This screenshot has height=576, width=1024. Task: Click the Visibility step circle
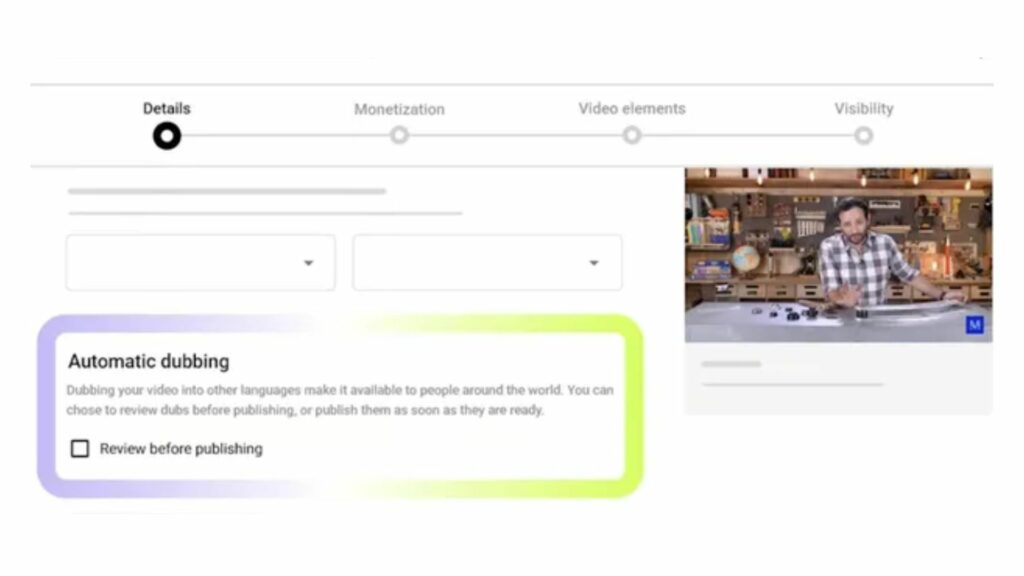point(863,134)
